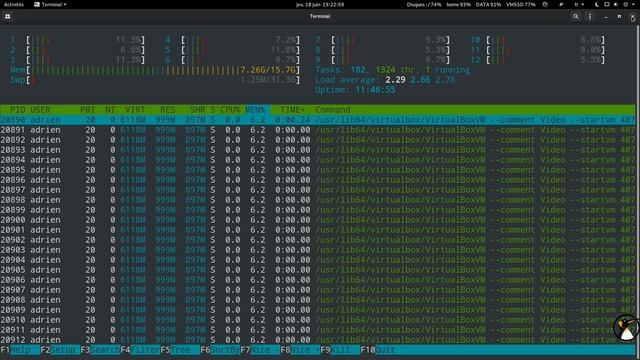This screenshot has height=360, width=640.
Task: Click the Terminal window title
Action: coord(320,16)
